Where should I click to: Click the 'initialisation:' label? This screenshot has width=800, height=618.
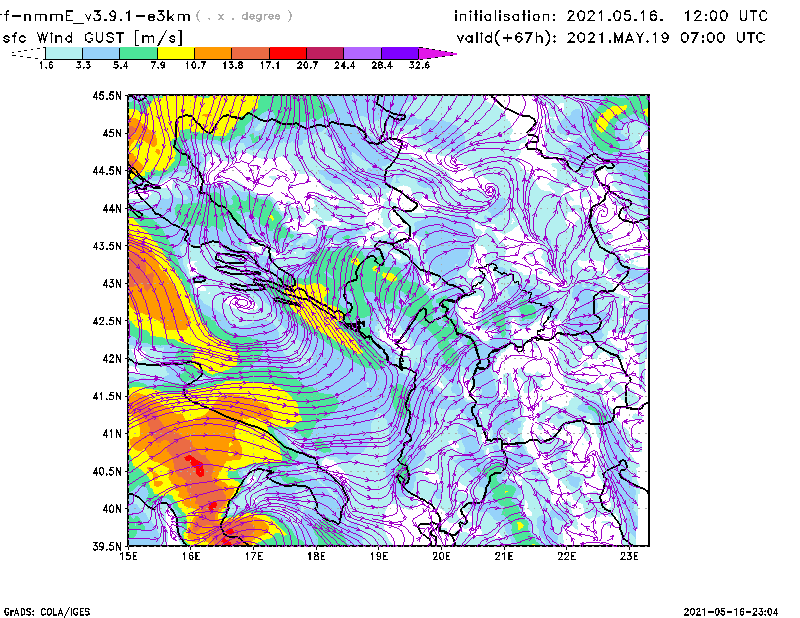pos(505,16)
